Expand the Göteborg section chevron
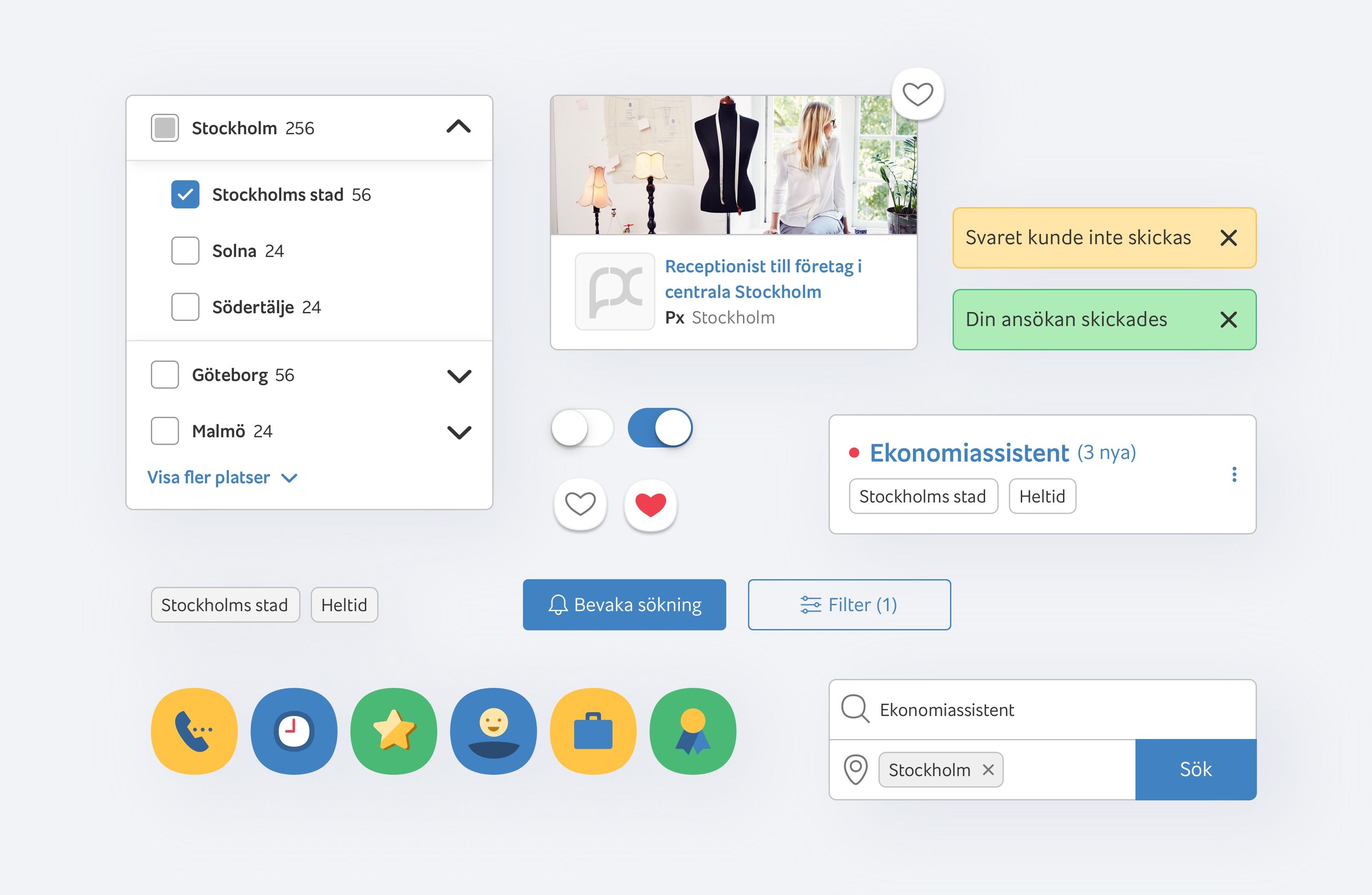This screenshot has height=895, width=1372. [459, 376]
